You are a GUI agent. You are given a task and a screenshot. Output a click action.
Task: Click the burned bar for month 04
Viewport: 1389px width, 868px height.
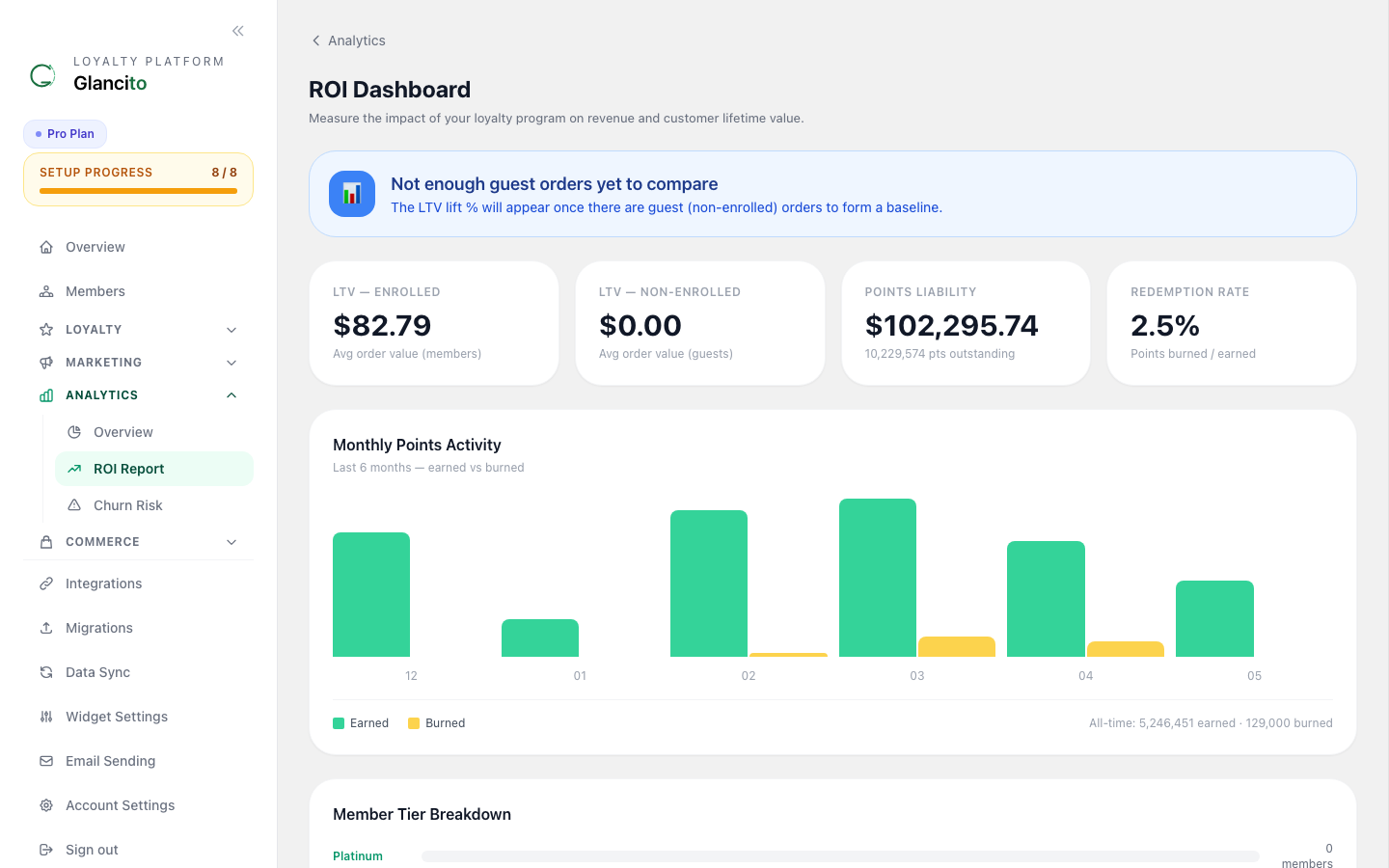pyautogui.click(x=1126, y=649)
